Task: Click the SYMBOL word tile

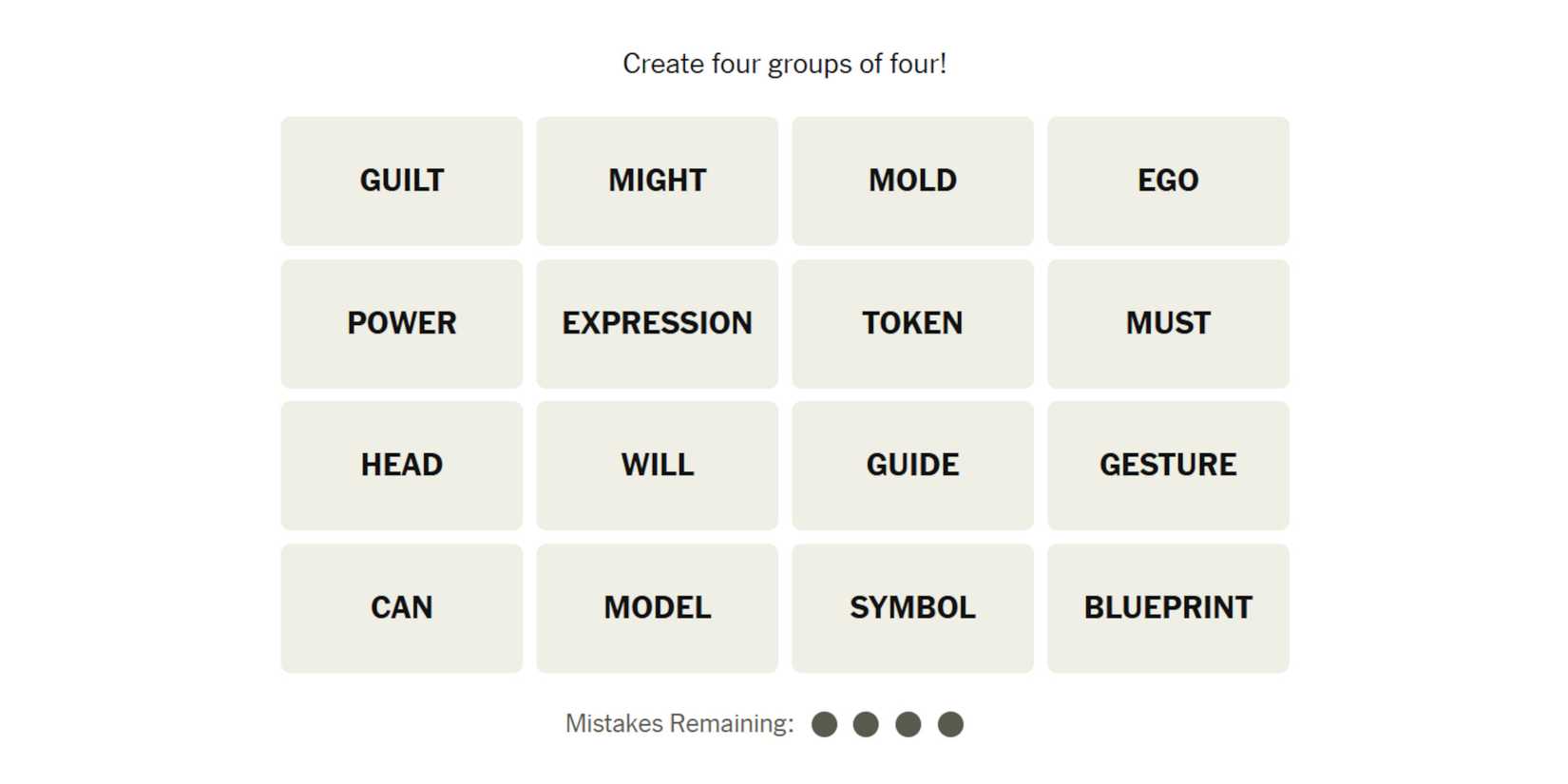Action: 912,607
